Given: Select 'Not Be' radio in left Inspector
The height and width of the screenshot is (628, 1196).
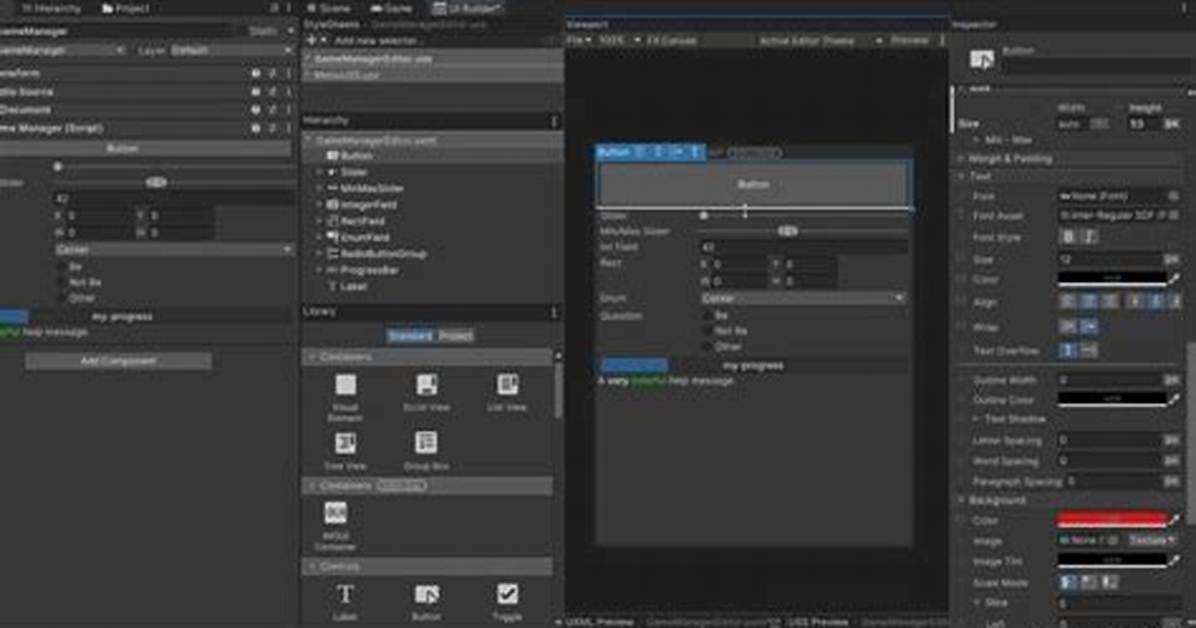Looking at the screenshot, I should click(63, 282).
